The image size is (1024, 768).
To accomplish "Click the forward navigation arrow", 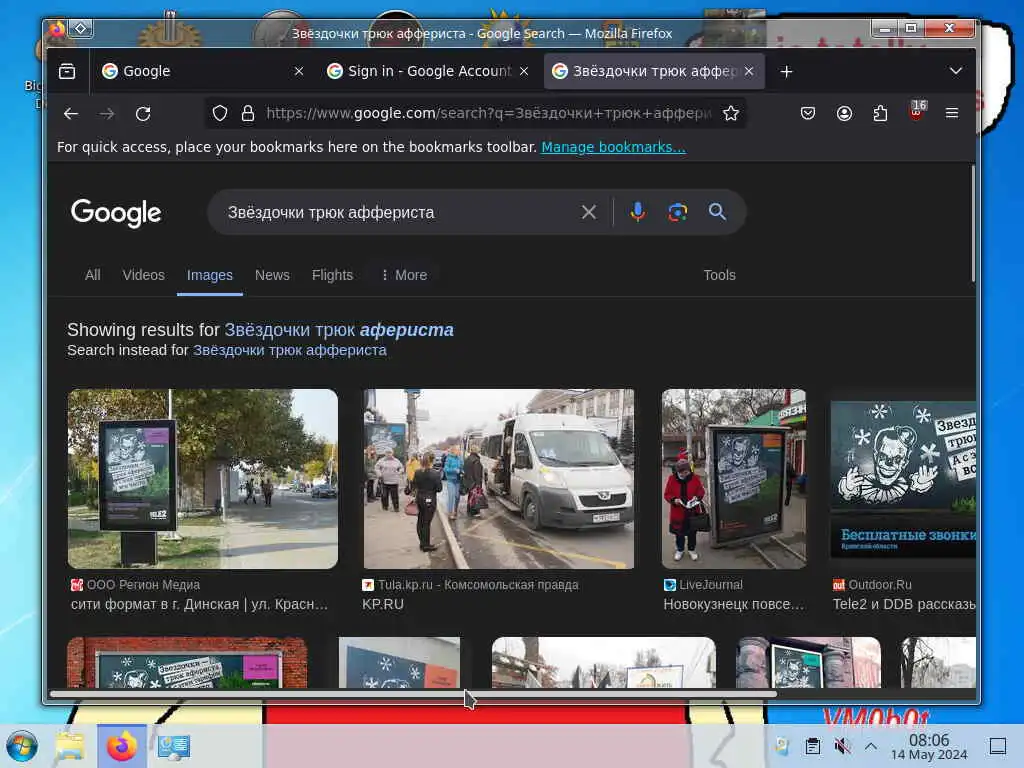I will (x=107, y=114).
